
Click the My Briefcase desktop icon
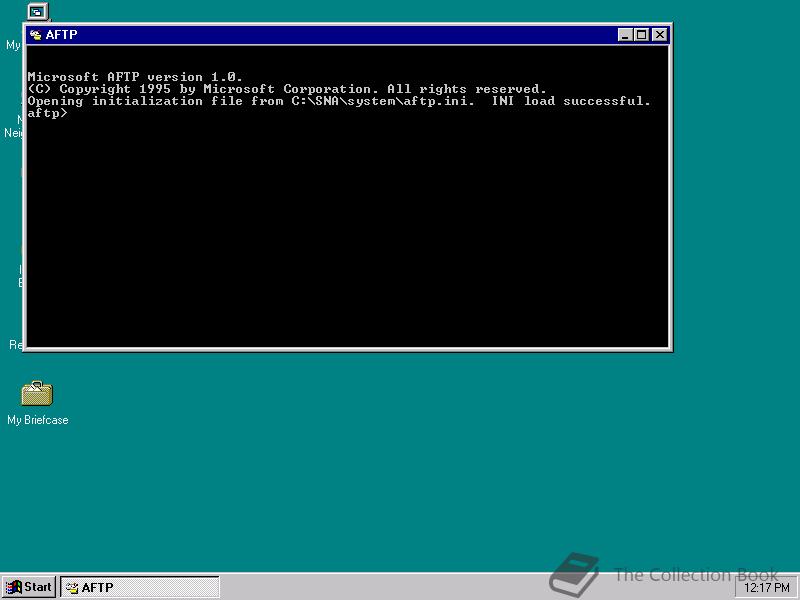37,393
